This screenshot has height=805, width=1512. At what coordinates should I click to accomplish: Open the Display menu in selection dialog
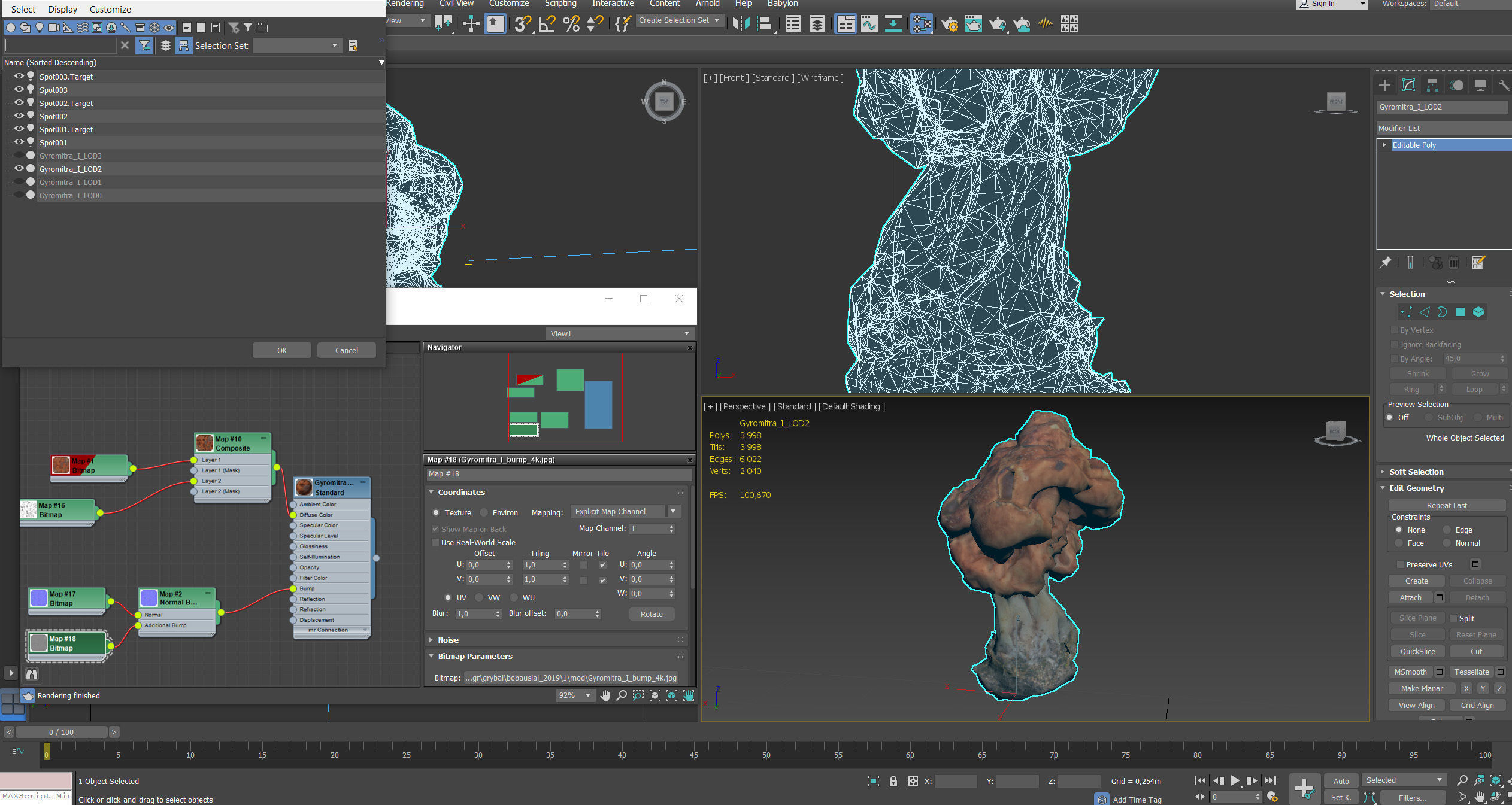tap(62, 9)
